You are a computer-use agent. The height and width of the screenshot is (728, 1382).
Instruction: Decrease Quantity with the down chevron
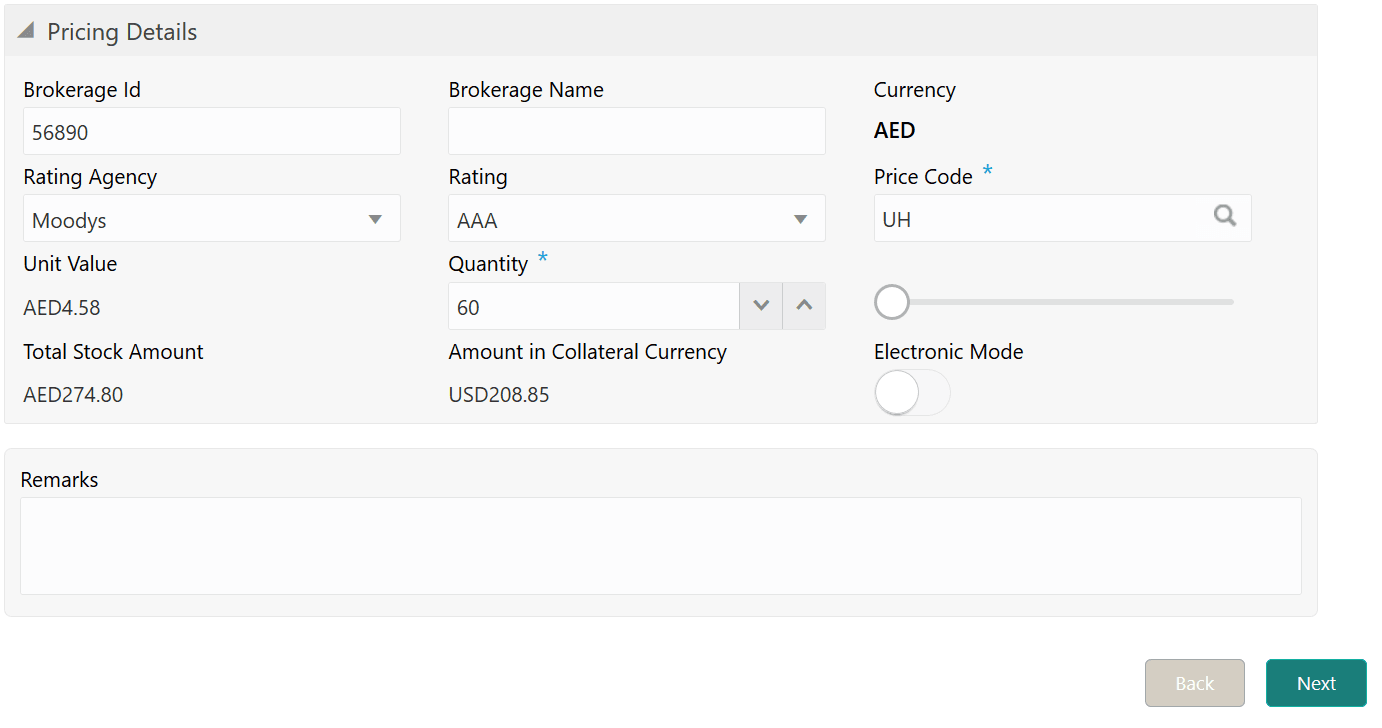[x=761, y=306]
